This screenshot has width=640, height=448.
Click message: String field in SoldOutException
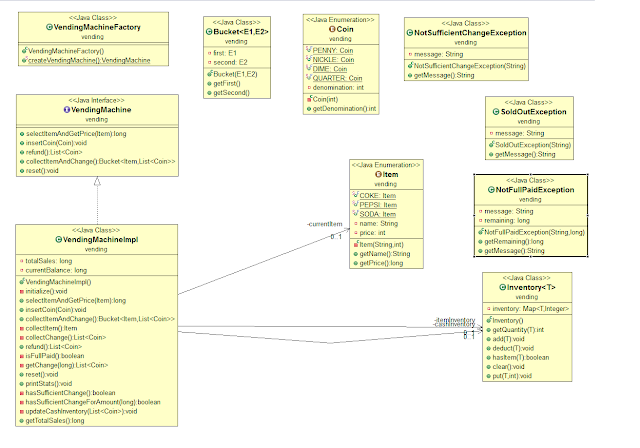click(520, 133)
